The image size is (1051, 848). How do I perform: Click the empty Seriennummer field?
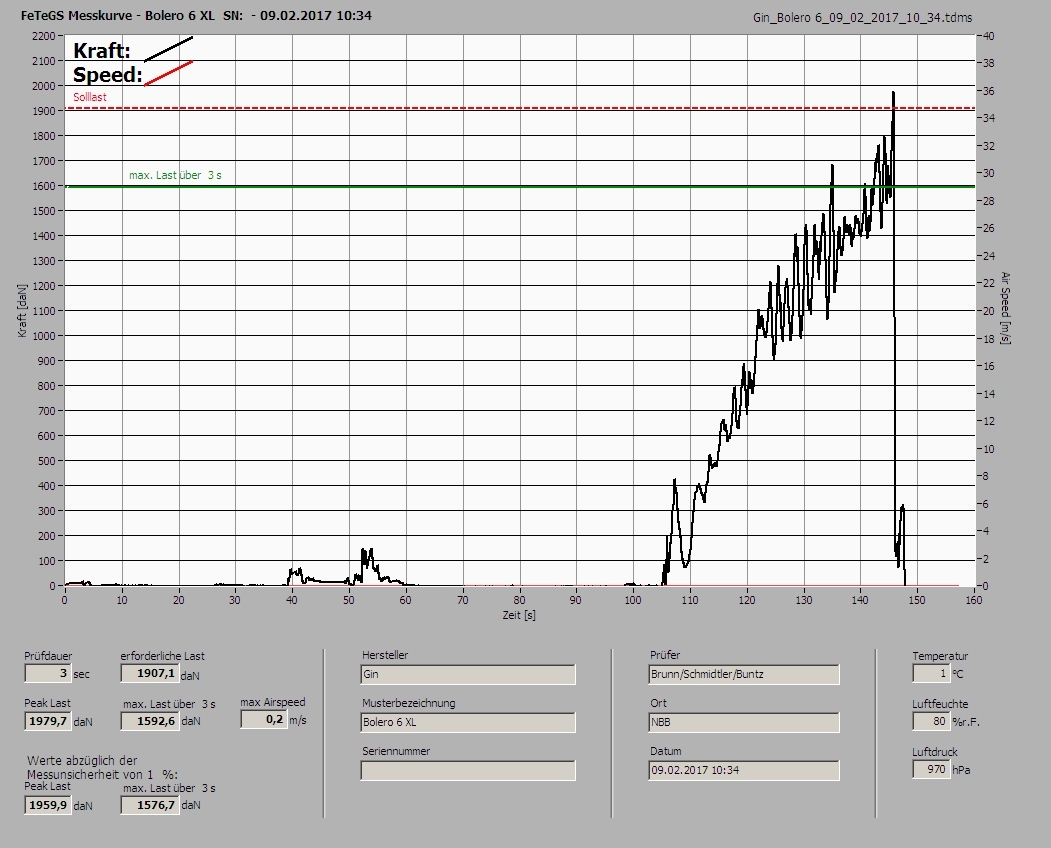click(468, 770)
